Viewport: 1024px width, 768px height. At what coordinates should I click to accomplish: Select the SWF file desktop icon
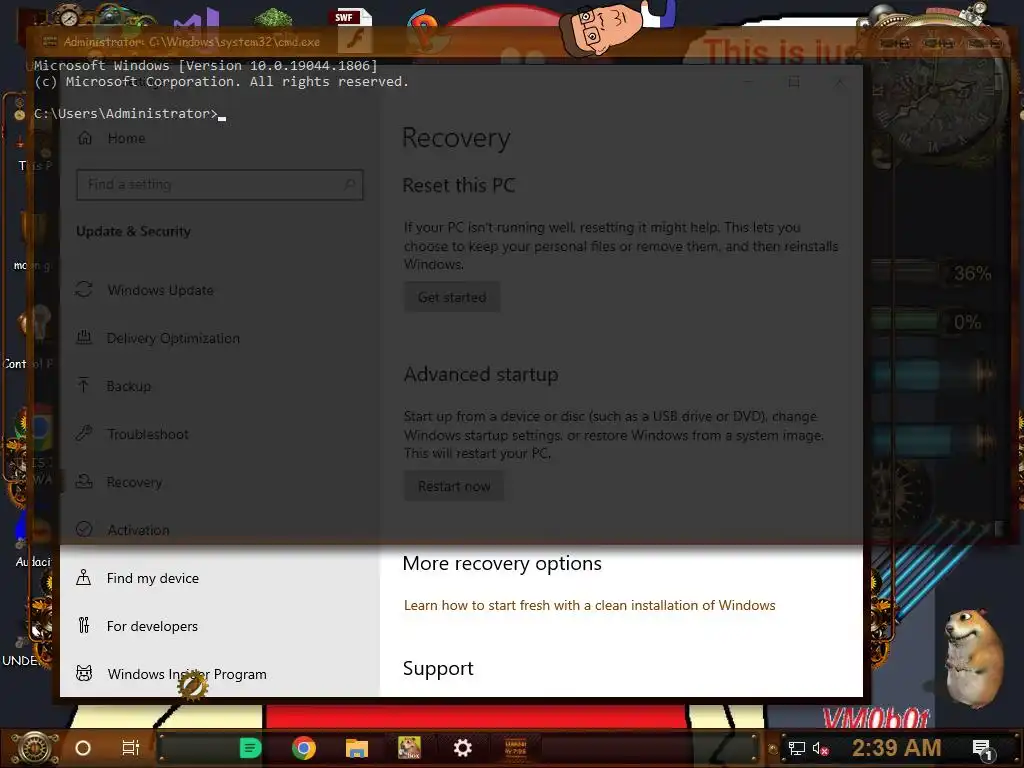(x=355, y=31)
